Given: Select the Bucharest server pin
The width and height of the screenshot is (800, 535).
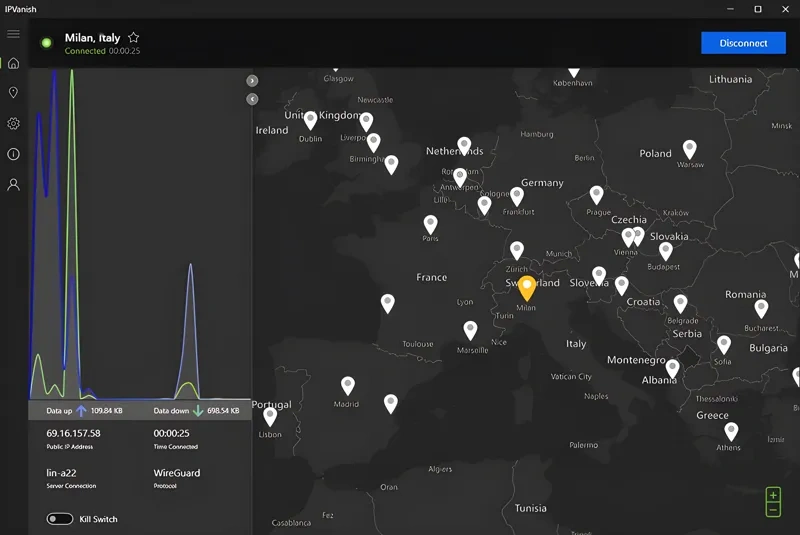Looking at the screenshot, I should coord(761,309).
